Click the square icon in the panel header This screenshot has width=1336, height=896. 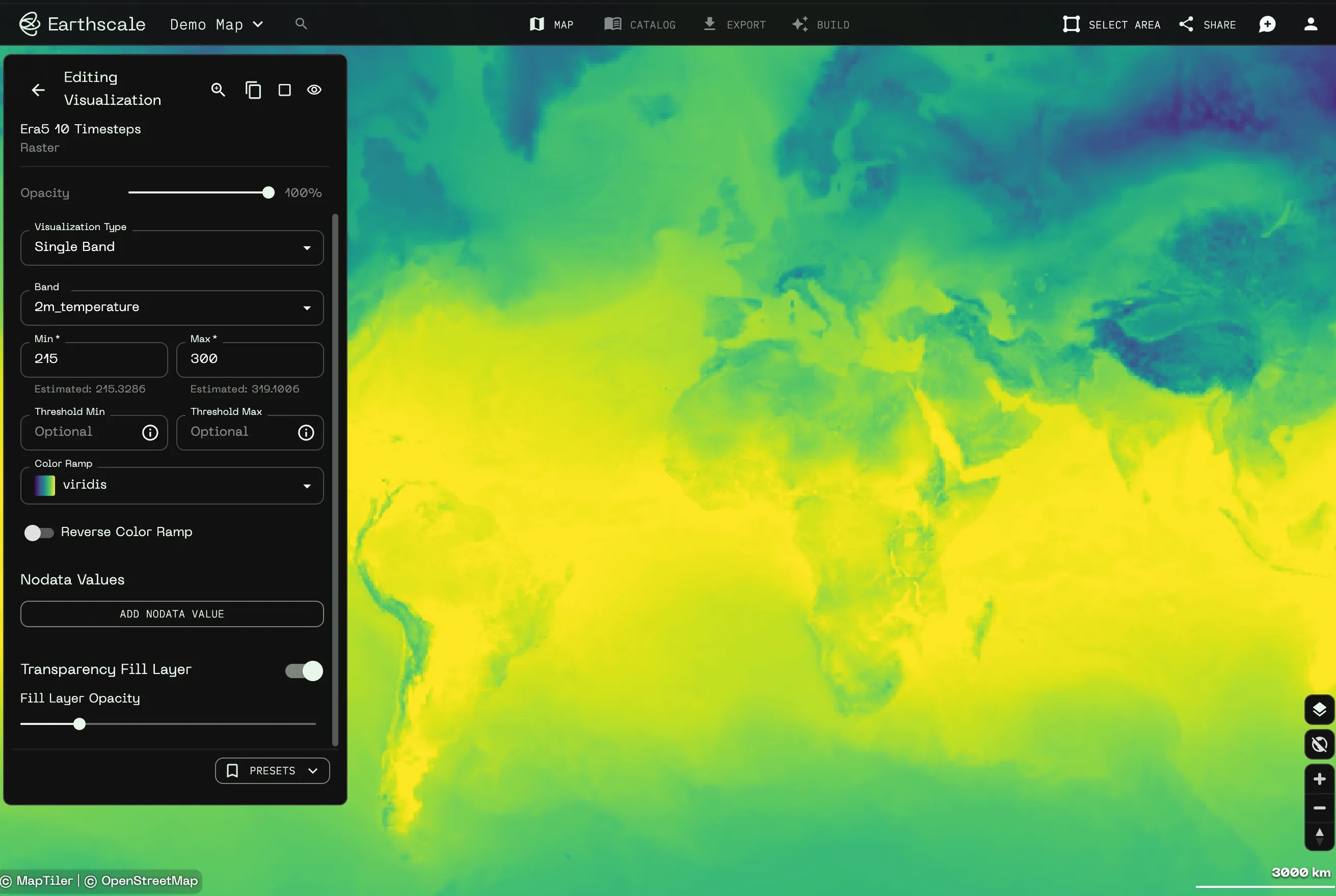coord(284,90)
